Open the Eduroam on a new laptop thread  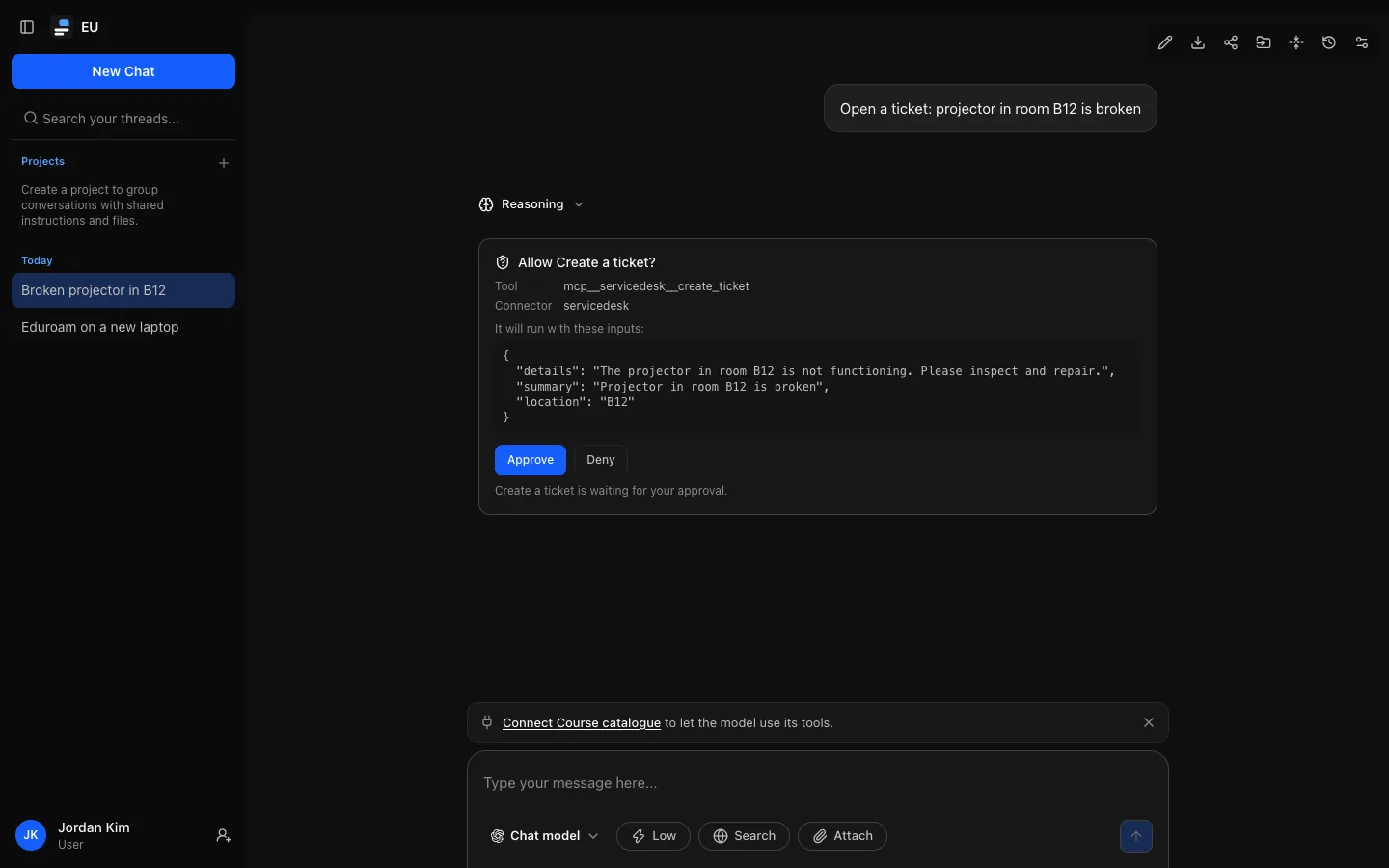tap(123, 327)
